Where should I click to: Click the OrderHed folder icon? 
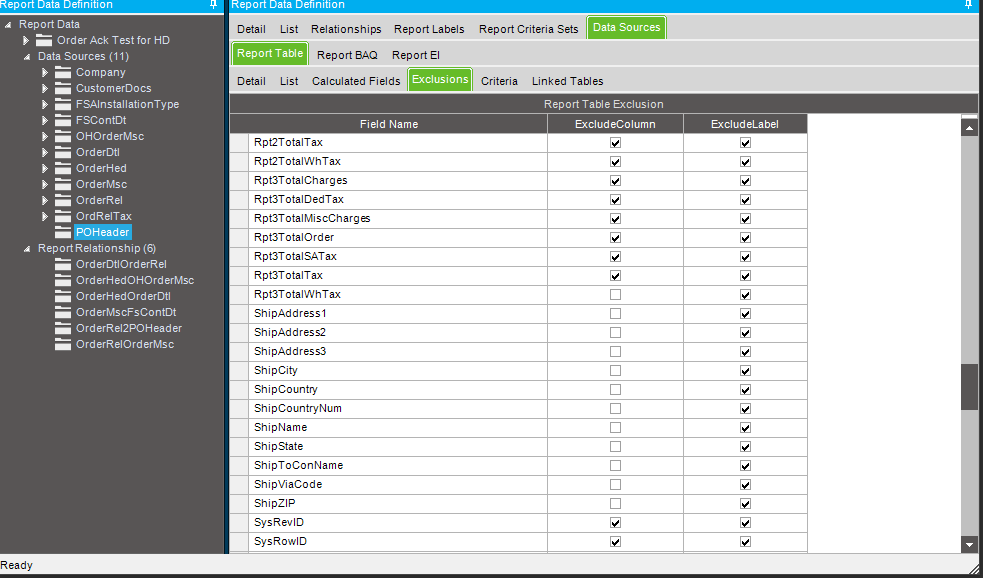pyautogui.click(x=63, y=168)
